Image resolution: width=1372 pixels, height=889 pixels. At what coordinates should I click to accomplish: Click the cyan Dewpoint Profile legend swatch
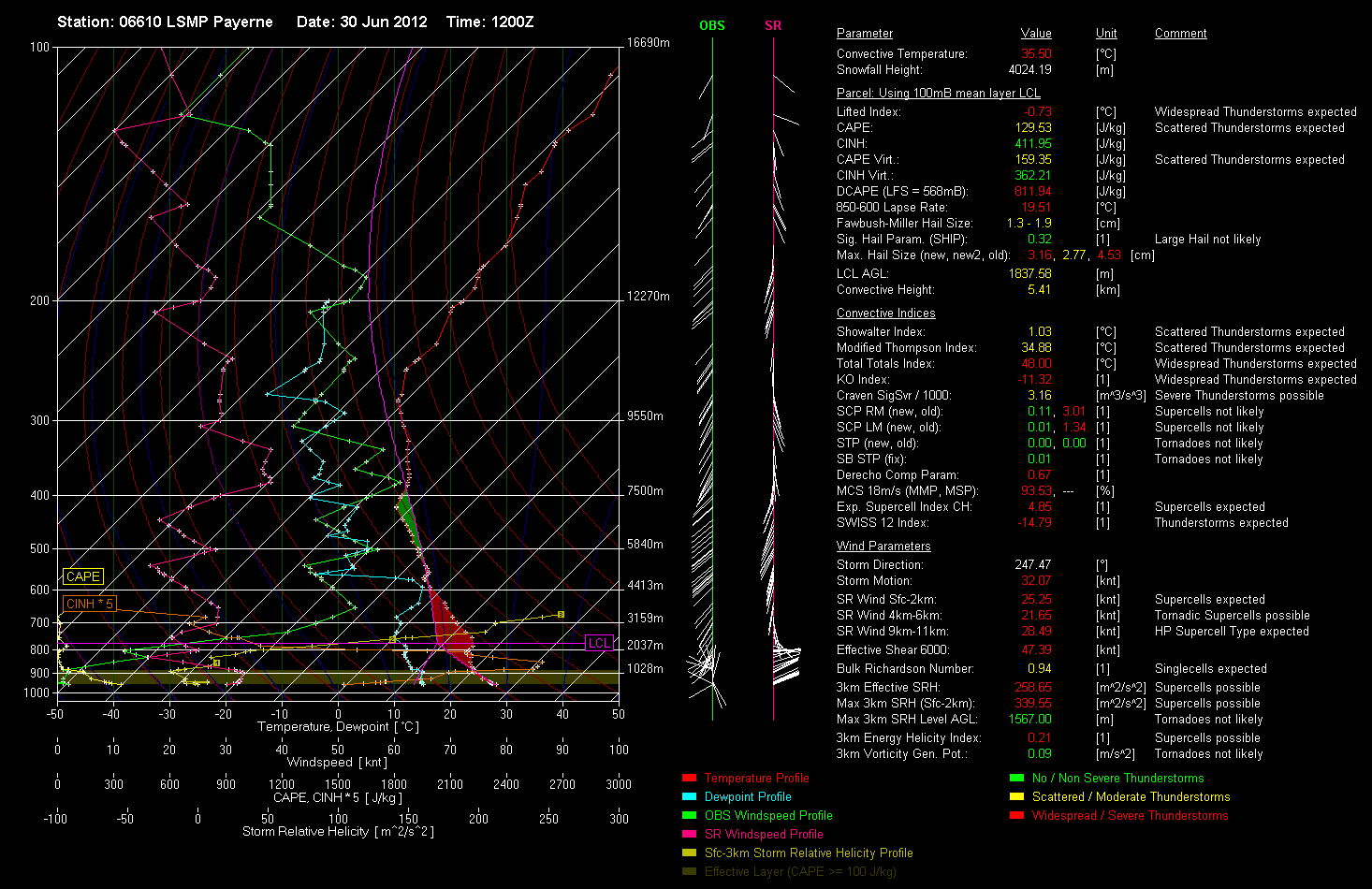click(x=689, y=797)
